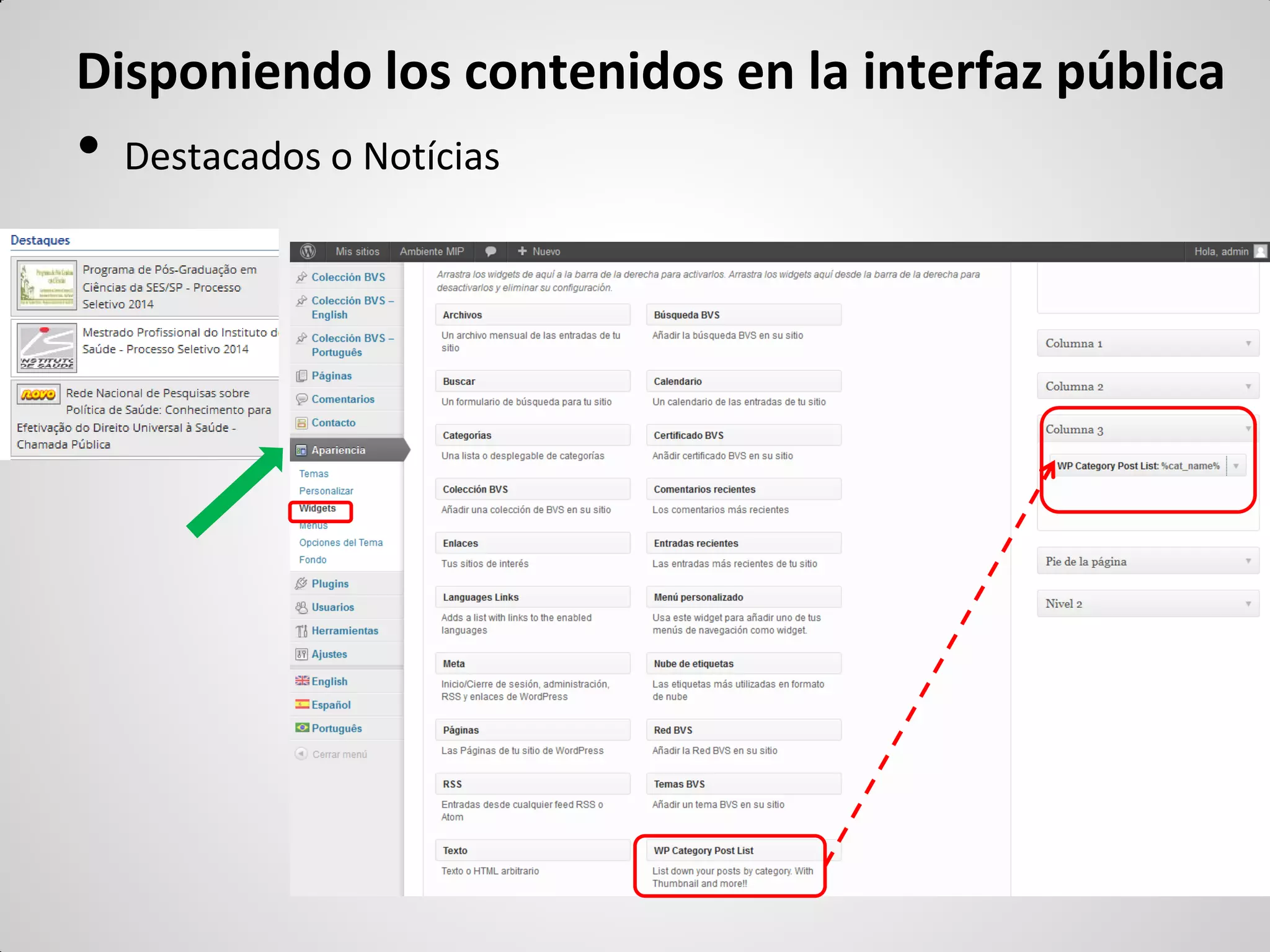Open the Mis sitios admin bar menu
Viewport: 1270px width, 952px height.
click(357, 251)
